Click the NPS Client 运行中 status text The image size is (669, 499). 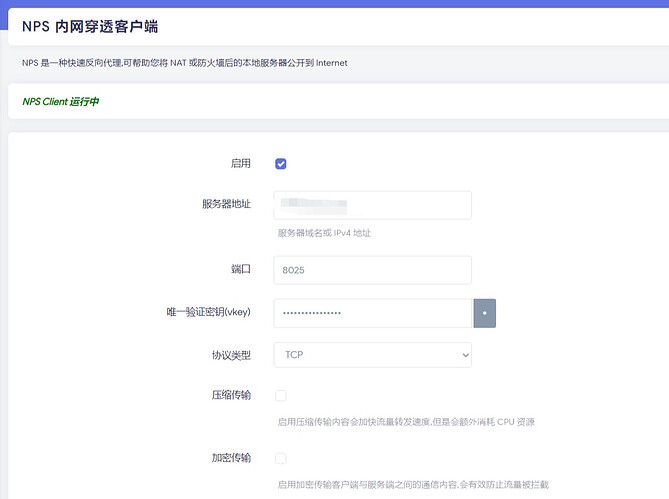tap(61, 101)
